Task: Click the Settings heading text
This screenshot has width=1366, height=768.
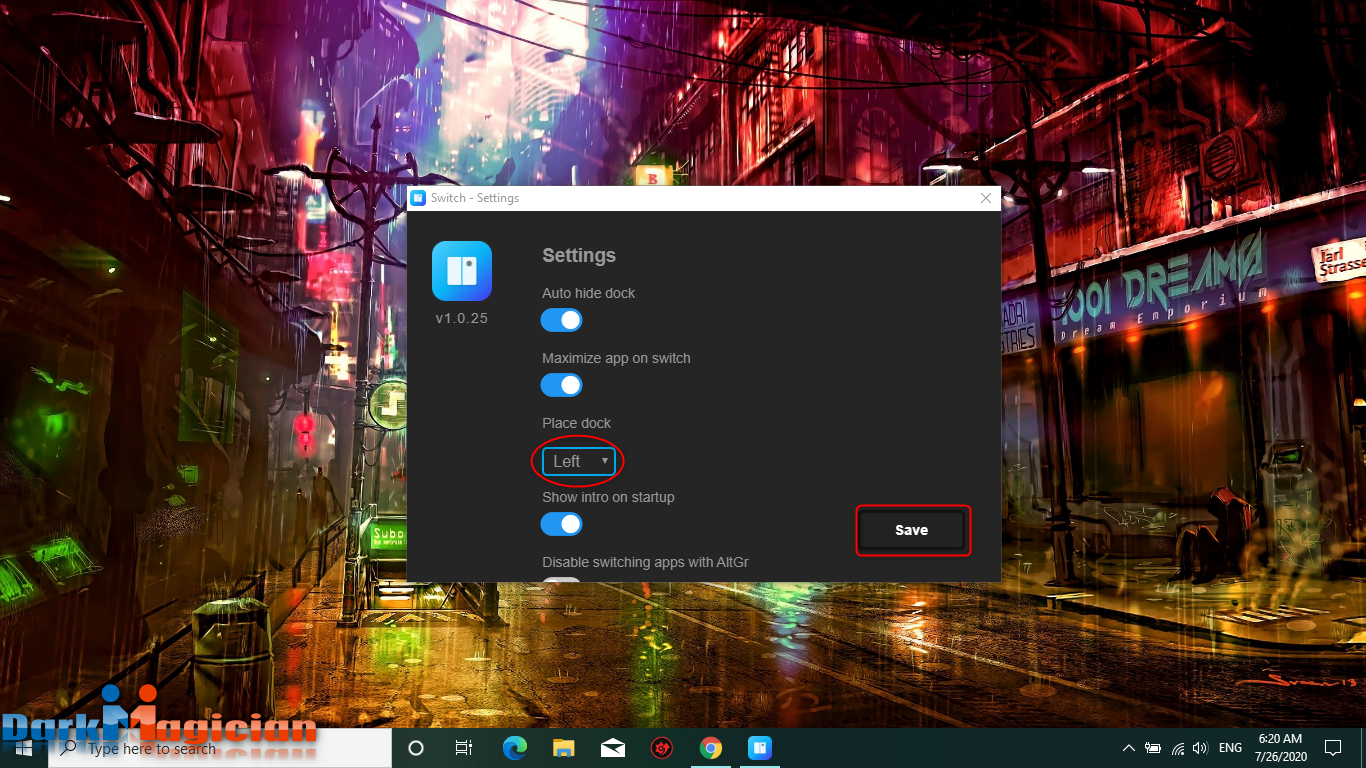Action: 579,255
